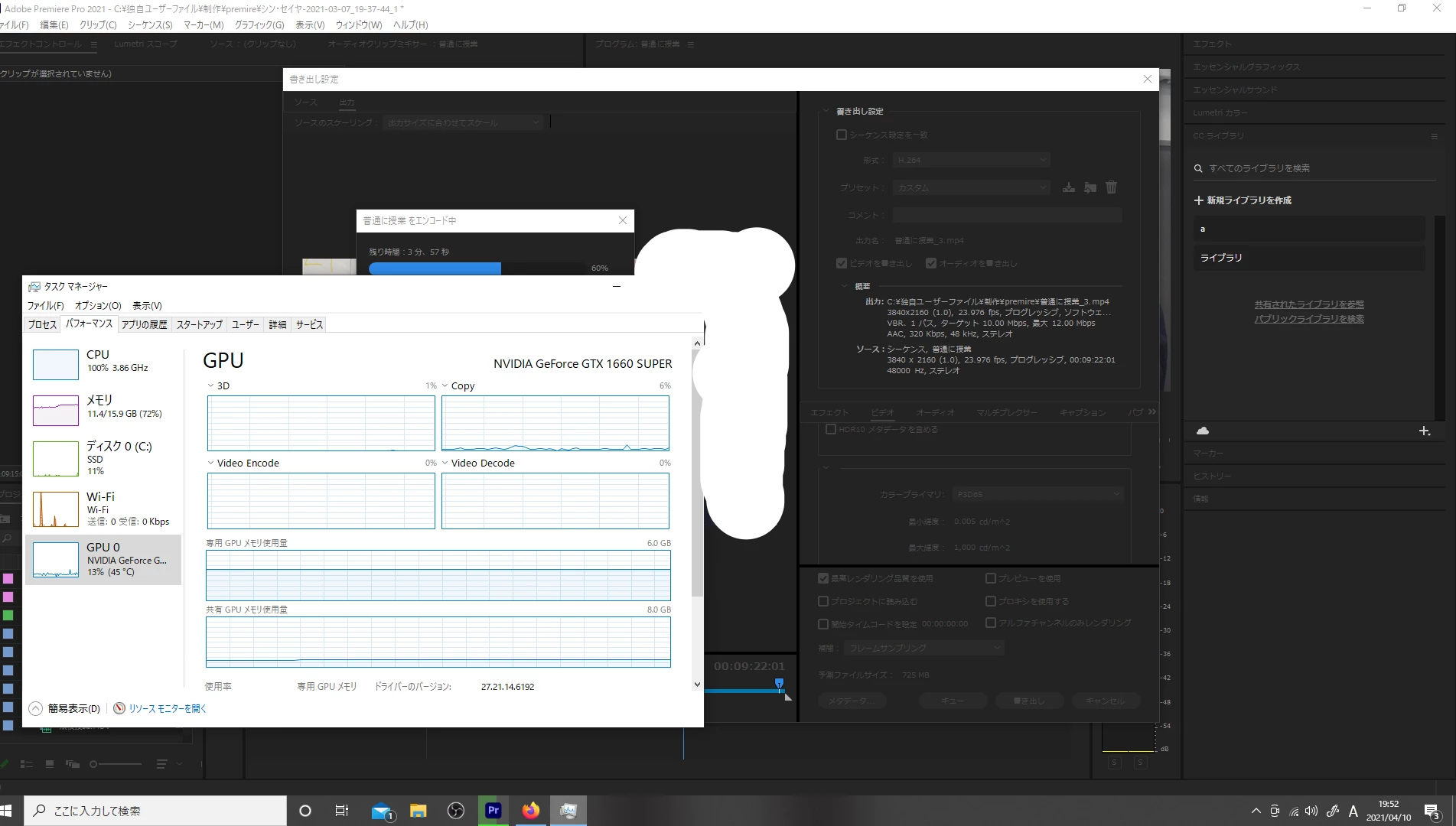1456x826 pixels.
Task: Click キュー button in export dialog
Action: [x=953, y=701]
